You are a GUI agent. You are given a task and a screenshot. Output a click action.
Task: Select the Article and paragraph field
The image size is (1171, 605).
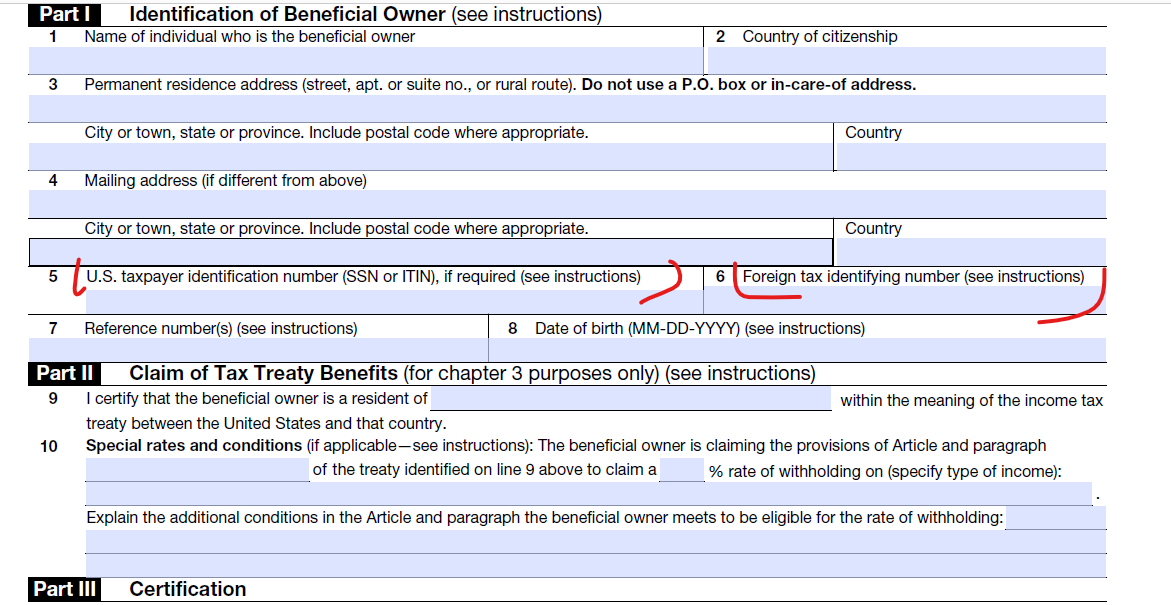197,470
